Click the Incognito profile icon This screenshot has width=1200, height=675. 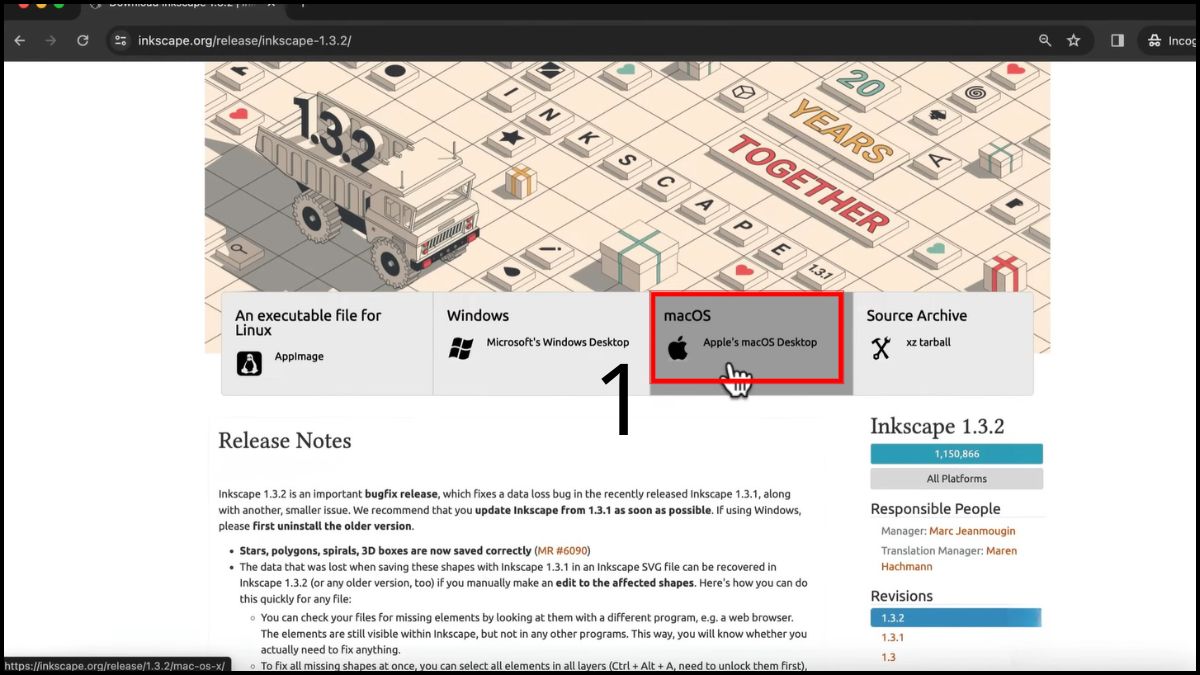tap(1155, 40)
